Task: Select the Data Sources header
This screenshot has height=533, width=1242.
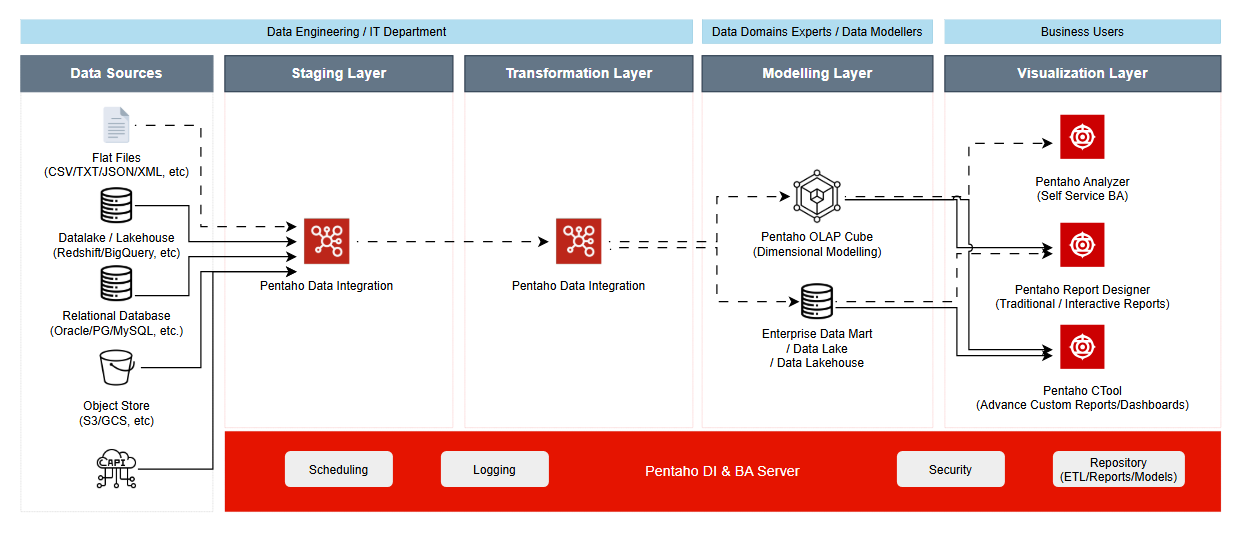Action: tap(117, 73)
